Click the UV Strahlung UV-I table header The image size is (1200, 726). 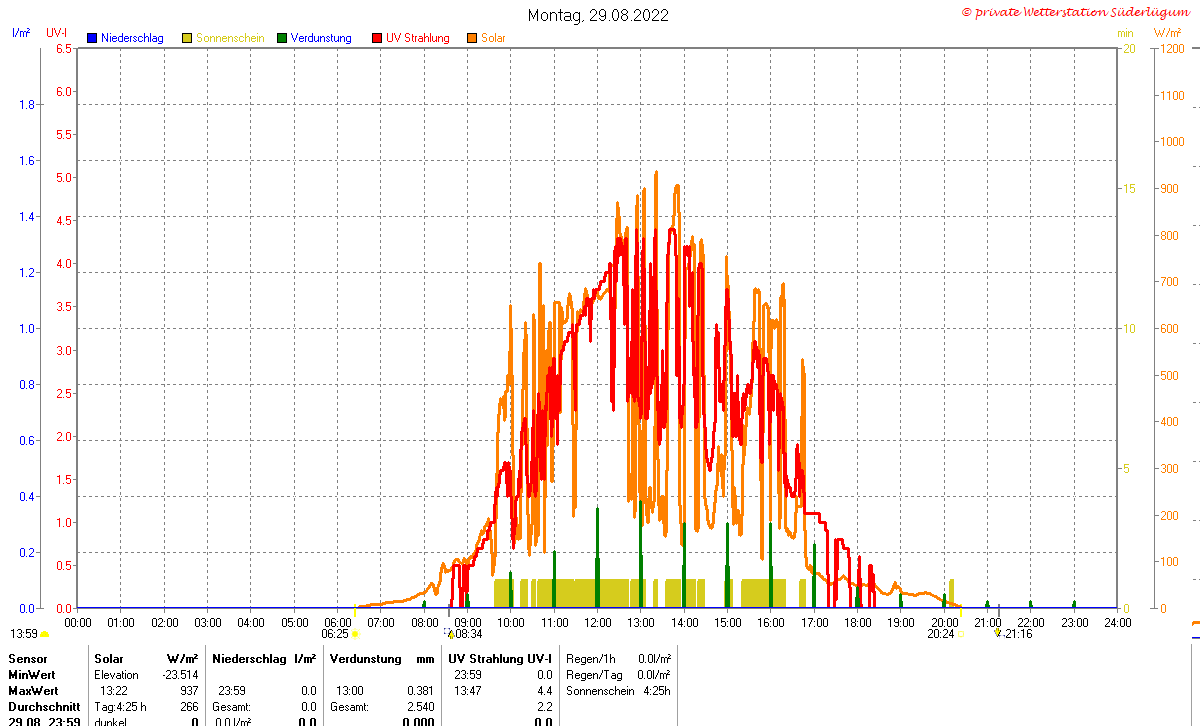click(x=500, y=659)
